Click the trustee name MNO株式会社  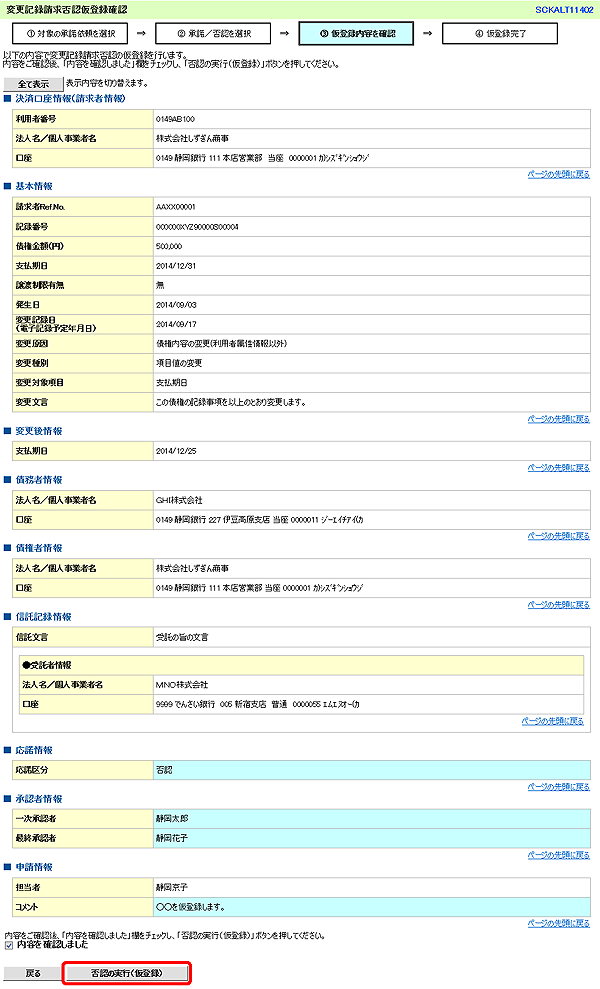[182, 685]
